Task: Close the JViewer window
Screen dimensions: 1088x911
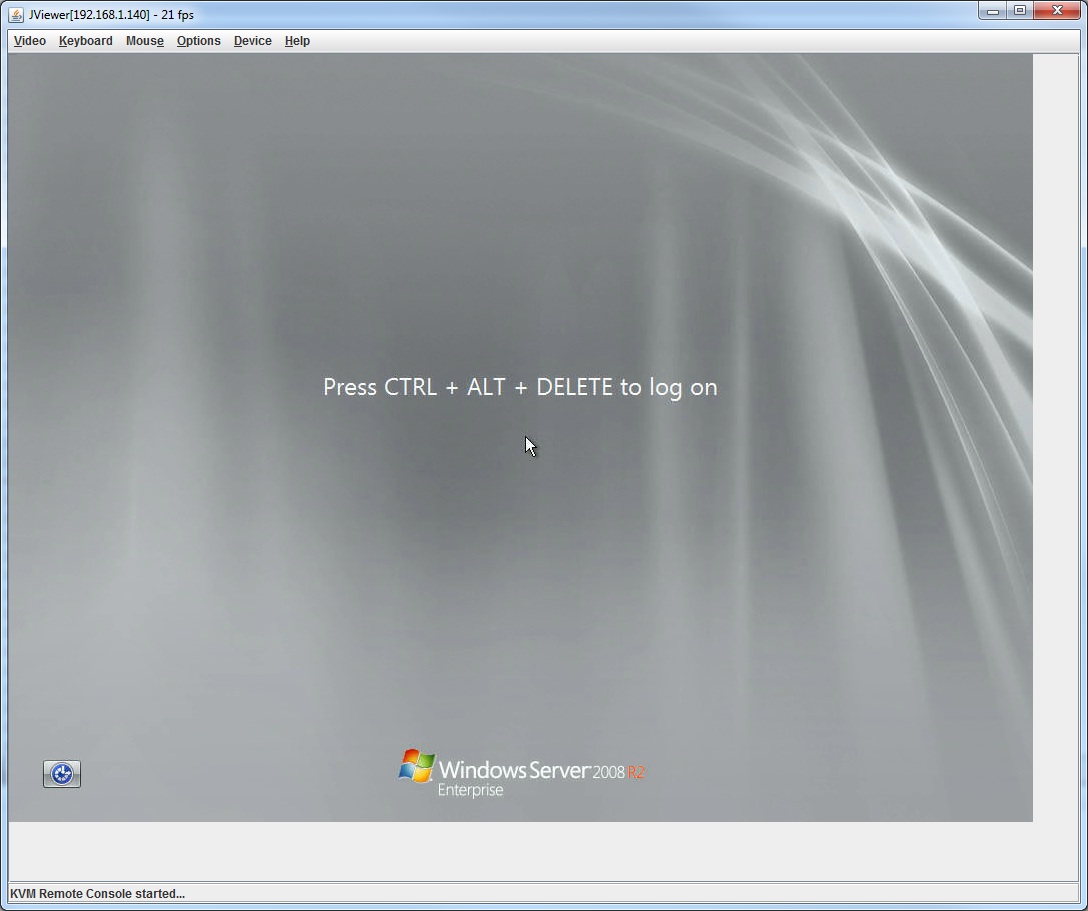Action: click(x=1056, y=11)
